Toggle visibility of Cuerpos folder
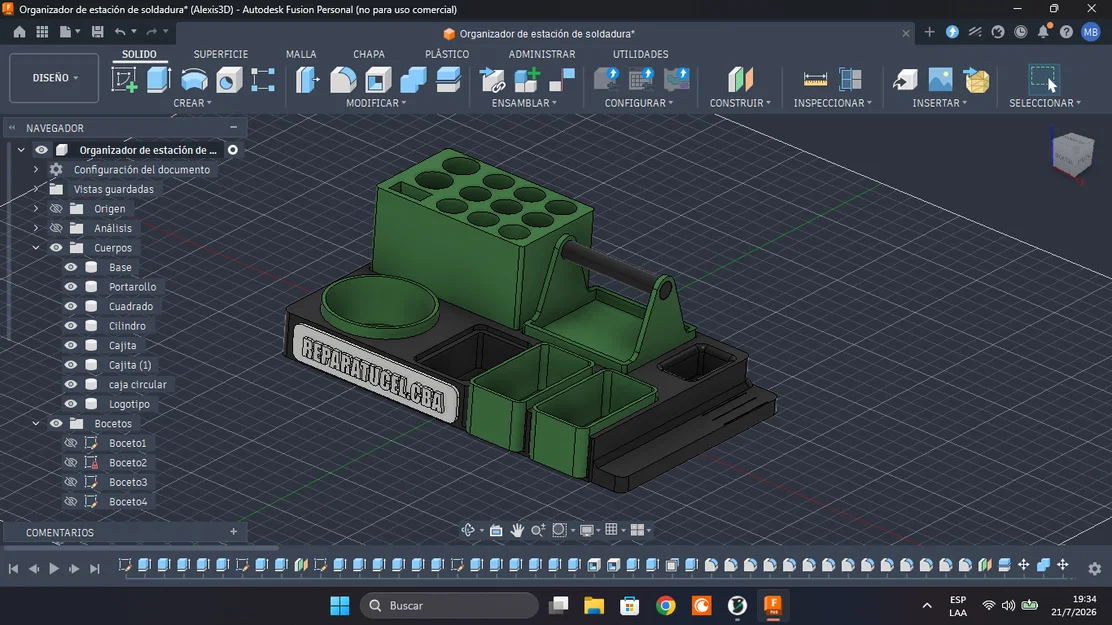Image resolution: width=1112 pixels, height=625 pixels. [x=56, y=248]
